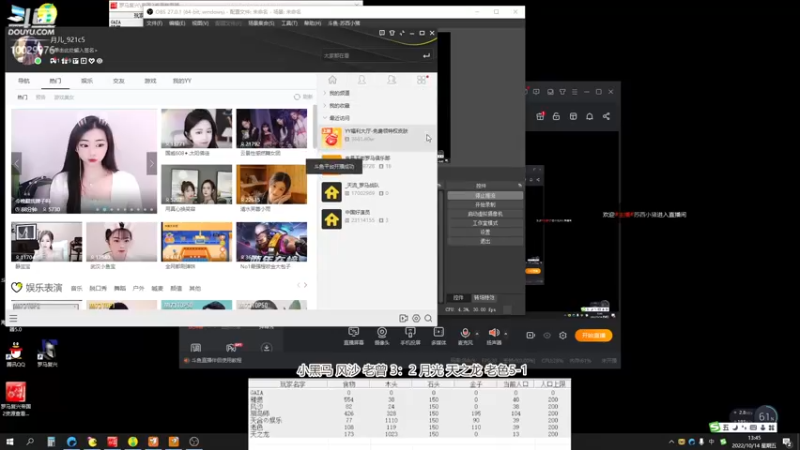This screenshot has height=450, width=800.
Task: Open OBS 工具(T) menu
Action: (x=289, y=23)
